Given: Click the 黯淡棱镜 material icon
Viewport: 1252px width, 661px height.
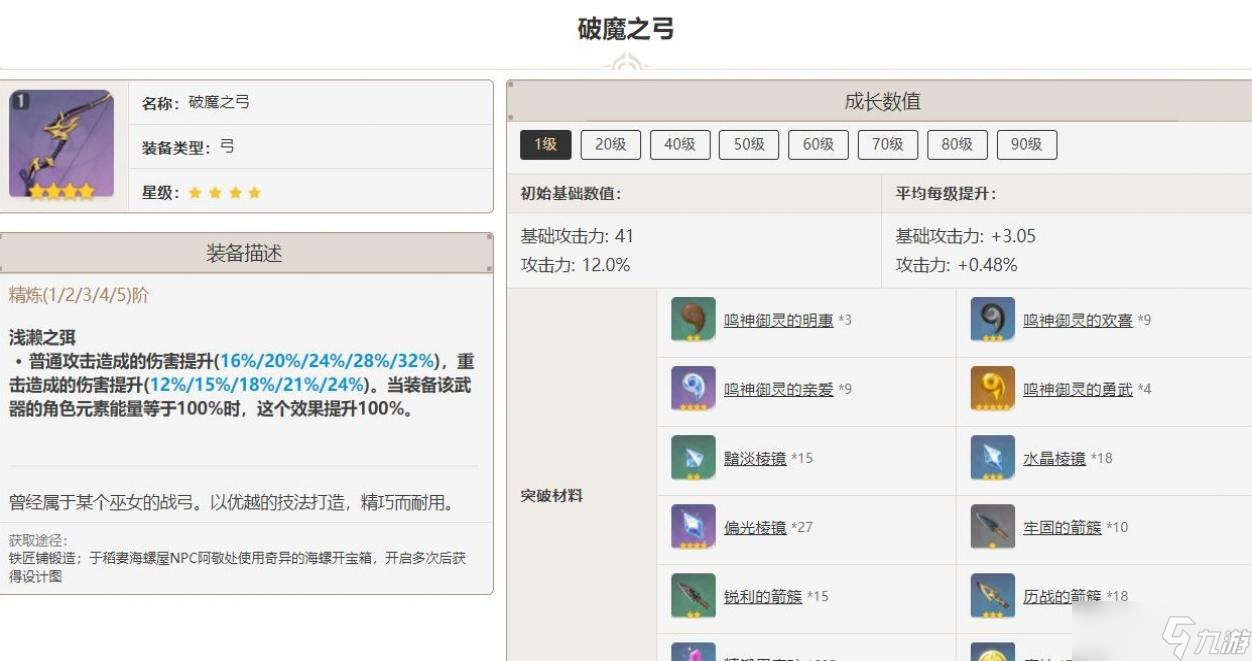Looking at the screenshot, I should point(693,458).
